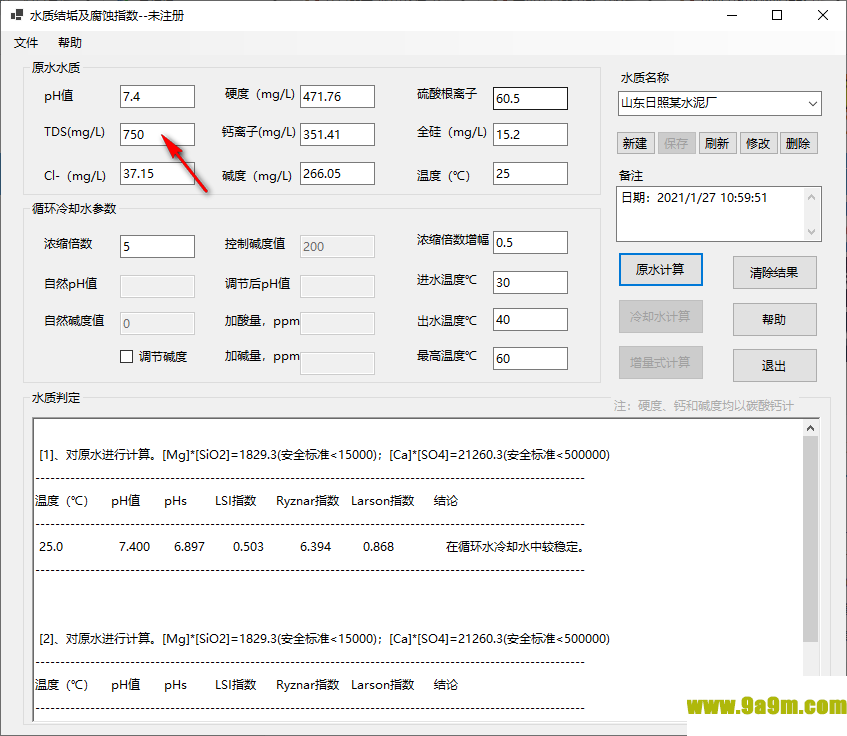Minimize the window
Screen dimensions: 847x736
click(x=732, y=15)
